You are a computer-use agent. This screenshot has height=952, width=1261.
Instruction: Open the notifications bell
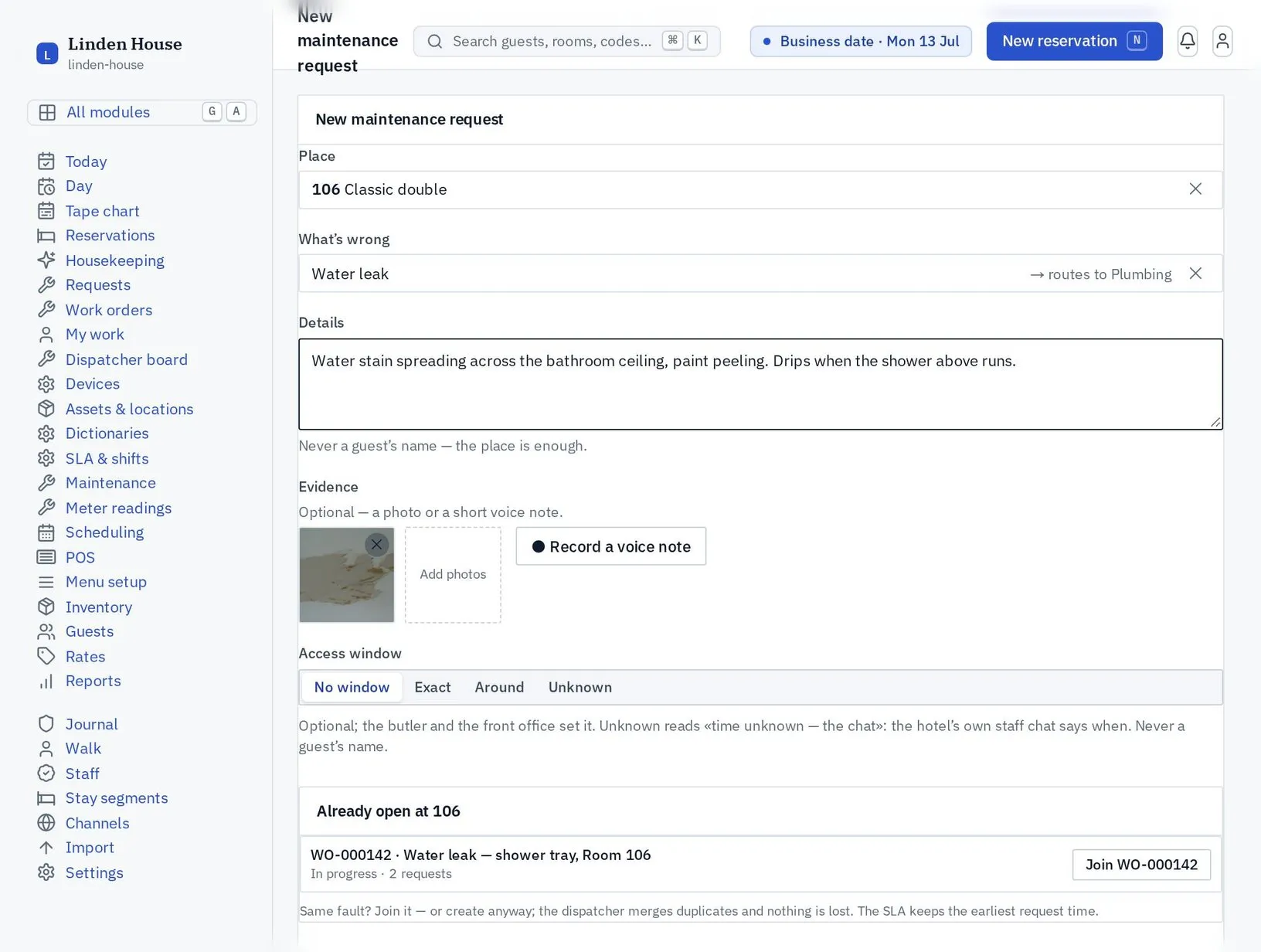(x=1188, y=41)
